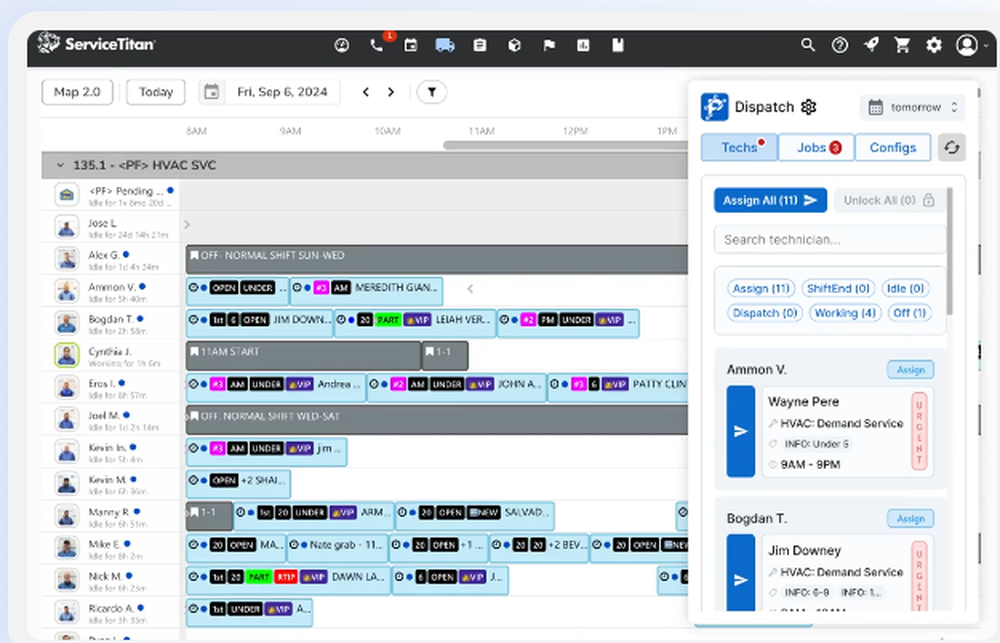
Task: Open the MEREDITH GIAN job block
Action: coord(366,291)
